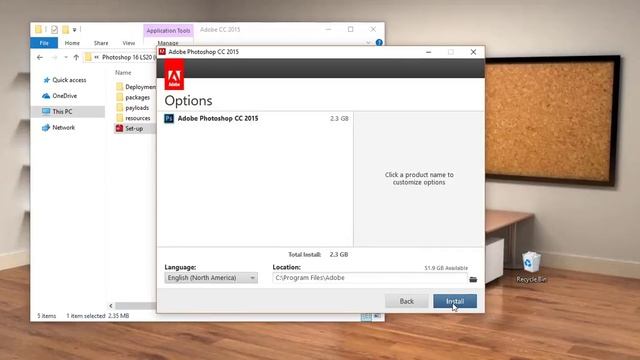
Task: Switch to large icons view in status bar
Action: coord(377,316)
